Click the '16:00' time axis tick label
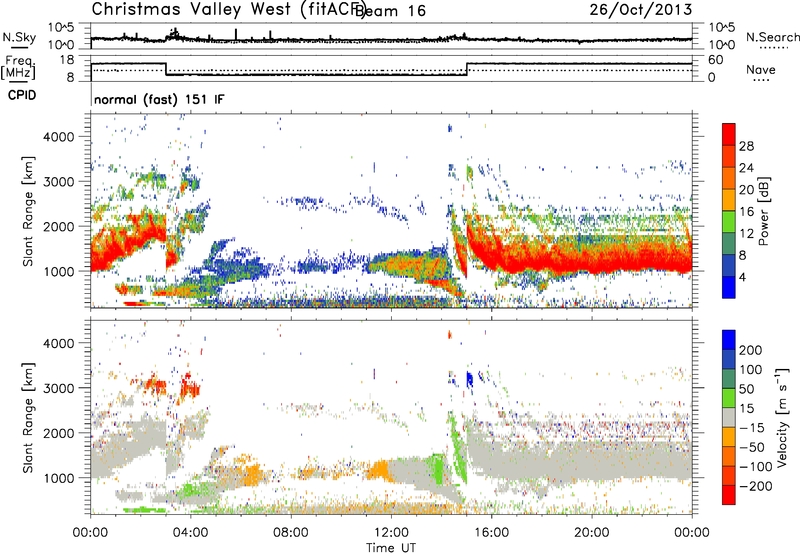The width and height of the screenshot is (800, 554). (x=491, y=533)
